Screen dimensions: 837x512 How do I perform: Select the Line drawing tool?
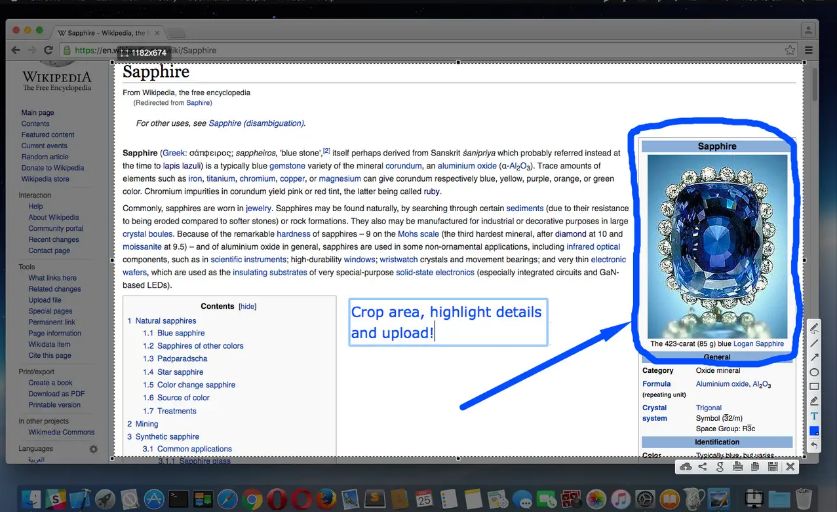[x=814, y=343]
